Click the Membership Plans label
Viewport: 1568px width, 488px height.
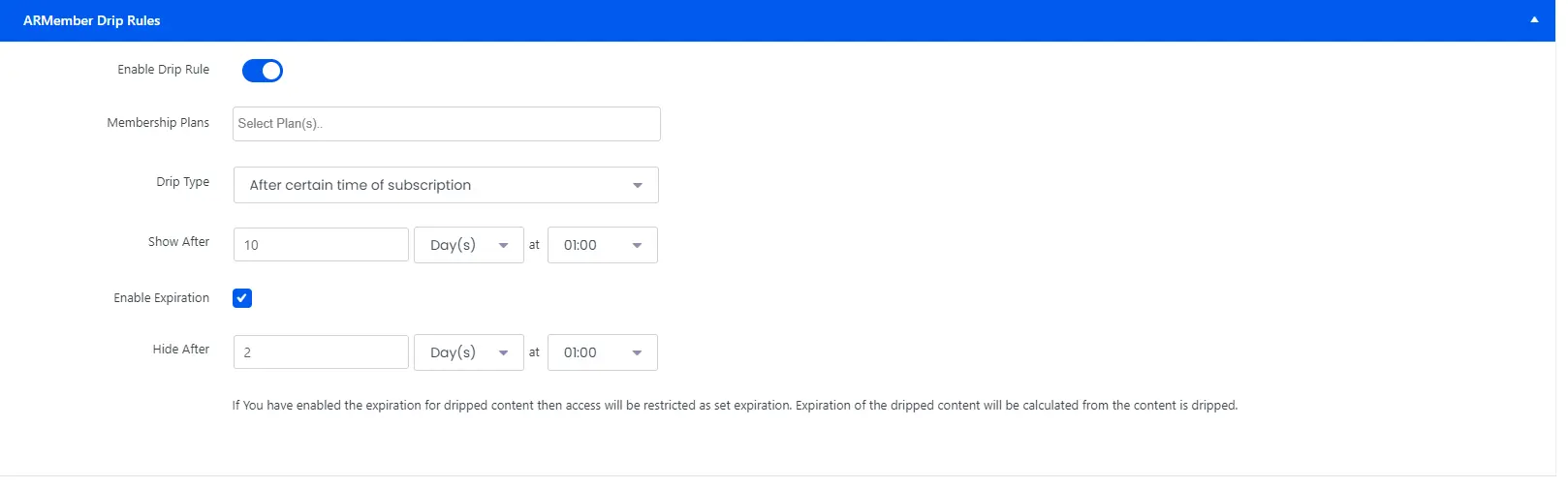pyautogui.click(x=158, y=123)
